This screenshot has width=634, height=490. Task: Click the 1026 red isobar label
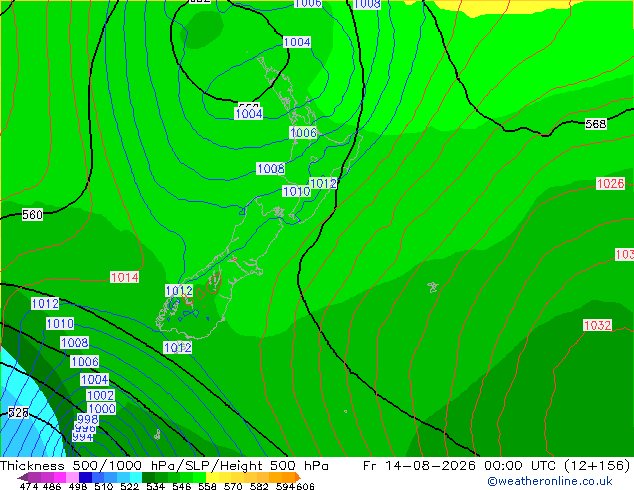tap(611, 184)
